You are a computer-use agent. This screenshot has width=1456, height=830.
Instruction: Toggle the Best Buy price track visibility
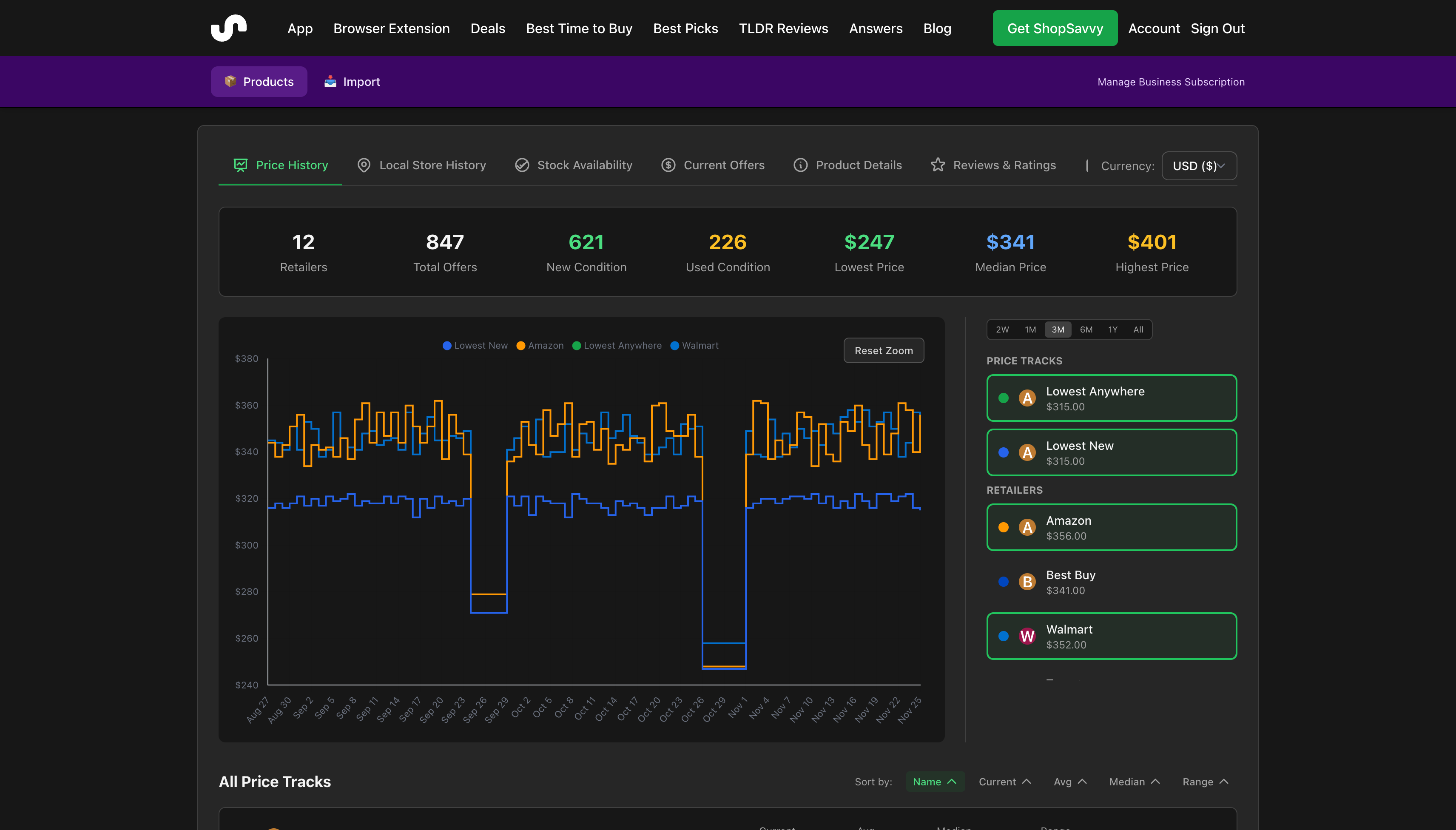click(x=1111, y=581)
